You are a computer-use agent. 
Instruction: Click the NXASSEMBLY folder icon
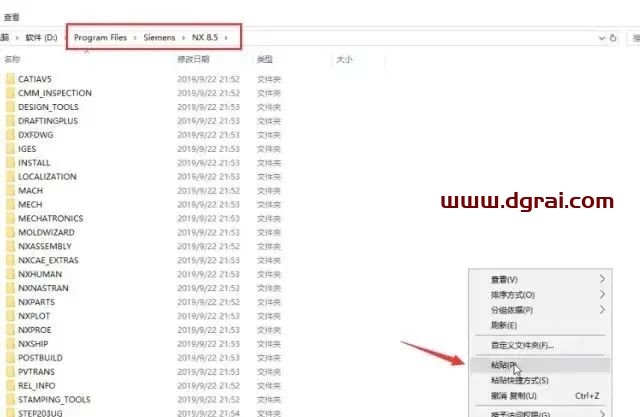tap(11, 246)
